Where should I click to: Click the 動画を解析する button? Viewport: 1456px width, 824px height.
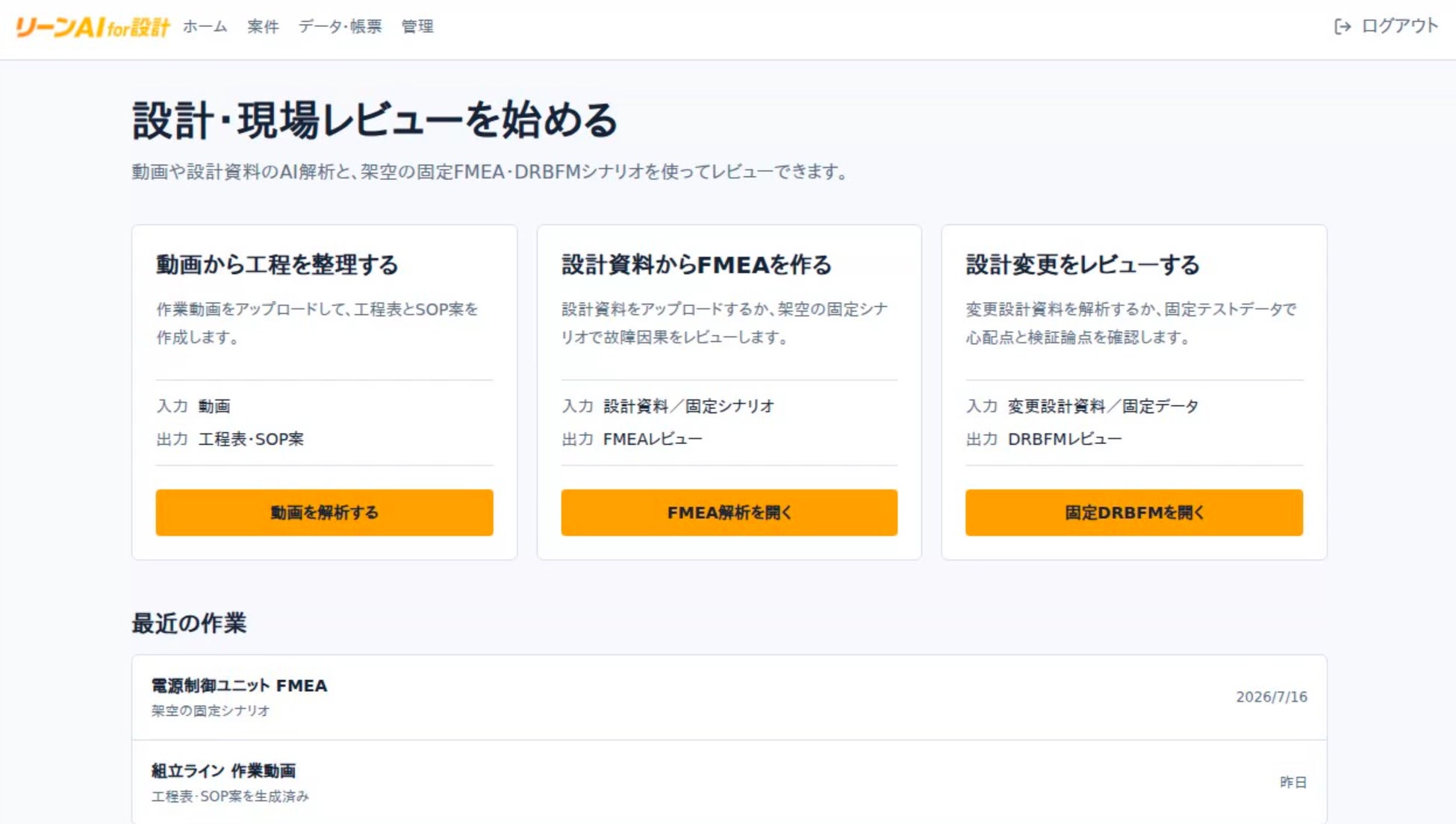pos(324,513)
